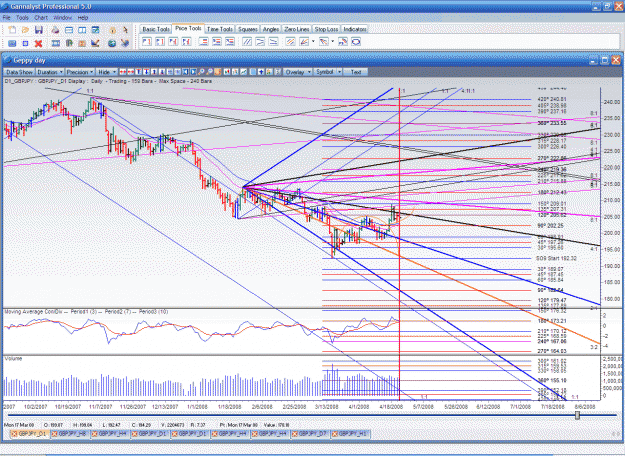Click the blue up-arrow icon in chart toolbar
This screenshot has width=625, height=456.
tap(261, 72)
